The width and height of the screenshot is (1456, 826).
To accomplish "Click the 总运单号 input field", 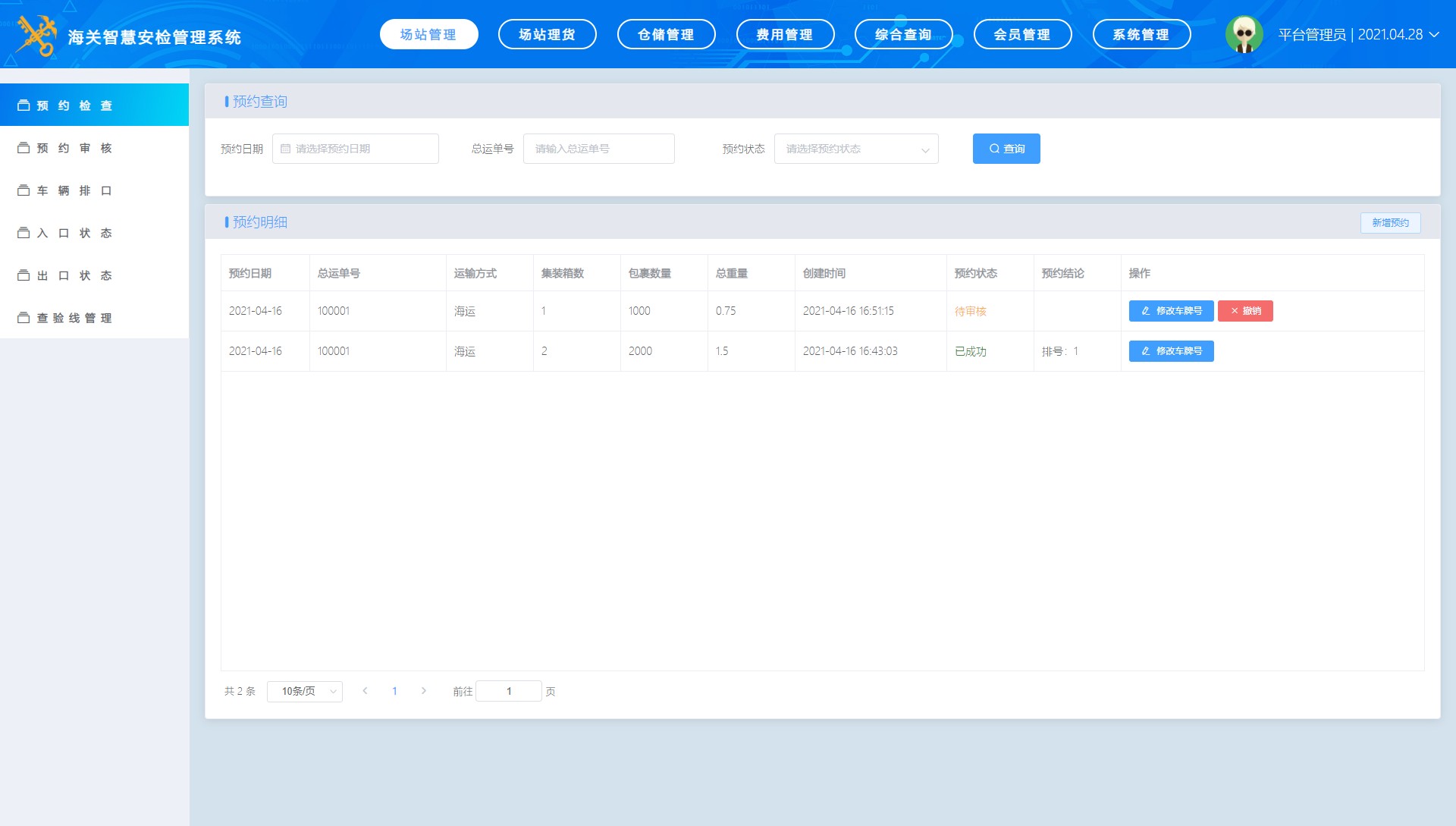I will tap(598, 149).
